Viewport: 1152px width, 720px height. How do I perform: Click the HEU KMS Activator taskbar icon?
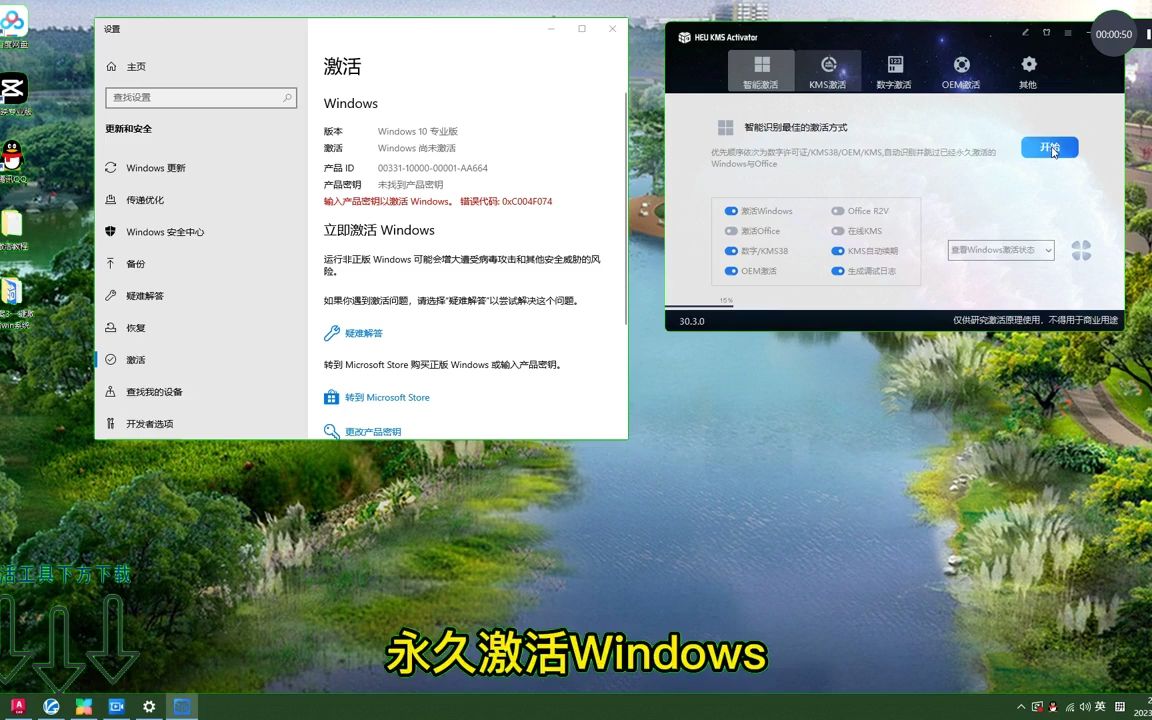click(181, 706)
